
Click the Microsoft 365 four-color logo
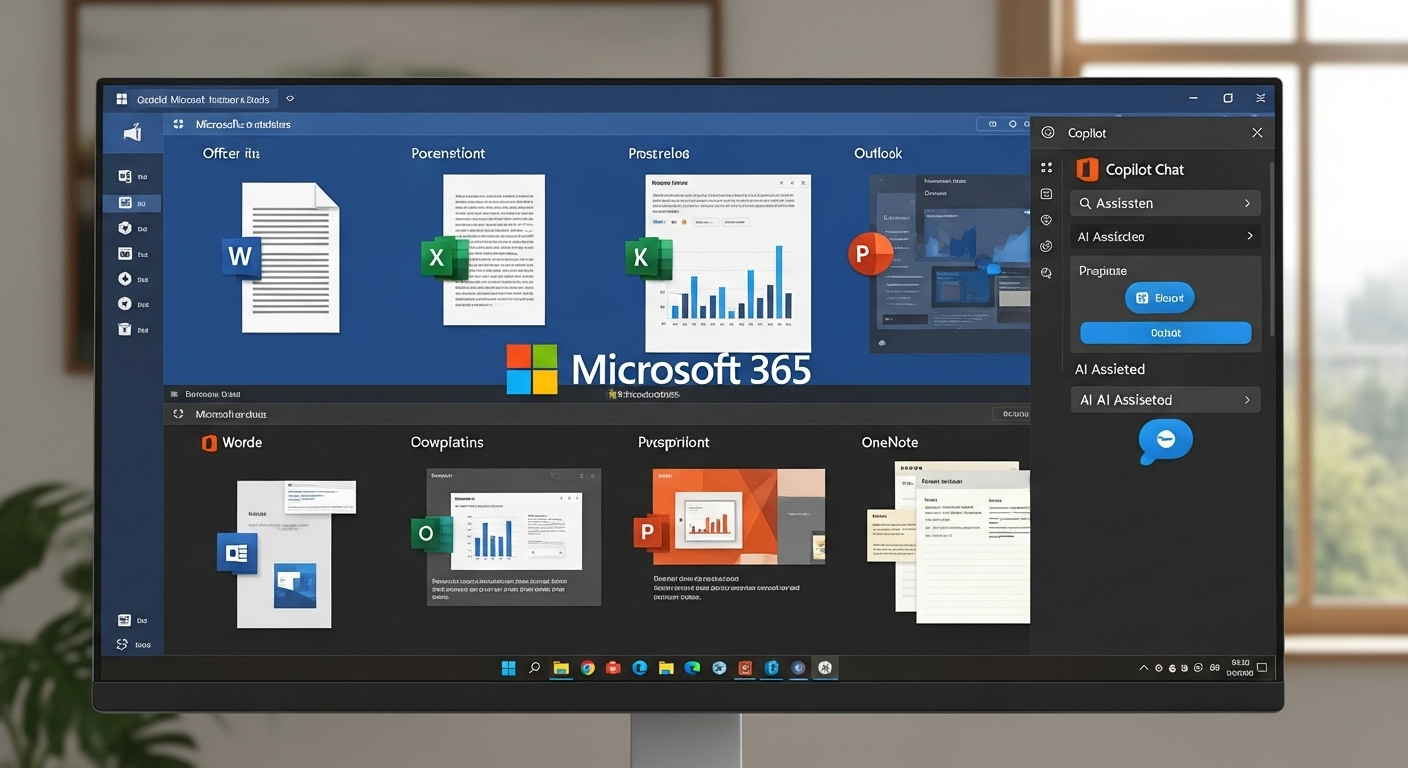coord(532,370)
